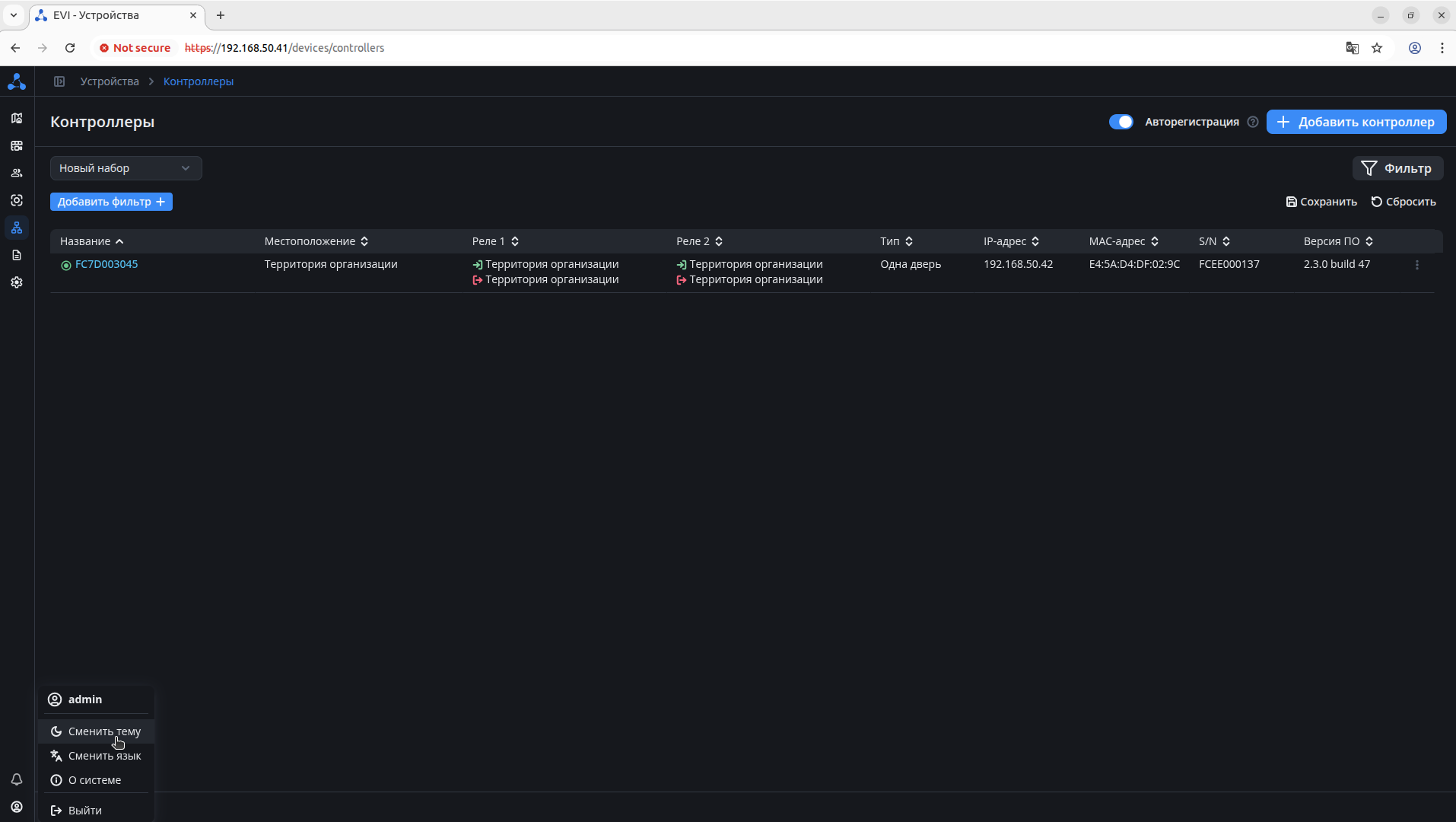Click the Добавить фильтр button
This screenshot has width=1456, height=822.
[x=111, y=202]
